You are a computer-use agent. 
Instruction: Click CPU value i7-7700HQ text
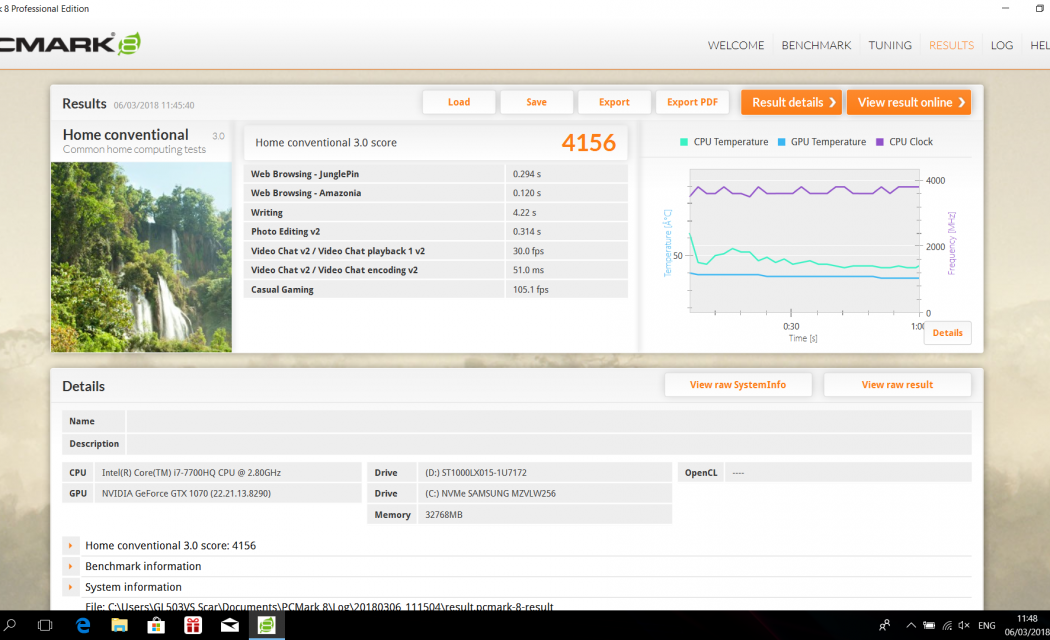pyautogui.click(x=191, y=473)
